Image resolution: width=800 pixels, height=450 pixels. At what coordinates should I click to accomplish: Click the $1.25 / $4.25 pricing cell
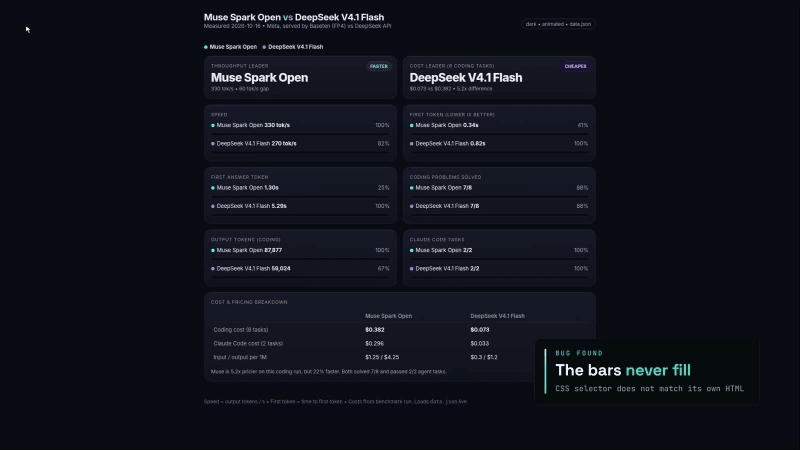[382, 357]
